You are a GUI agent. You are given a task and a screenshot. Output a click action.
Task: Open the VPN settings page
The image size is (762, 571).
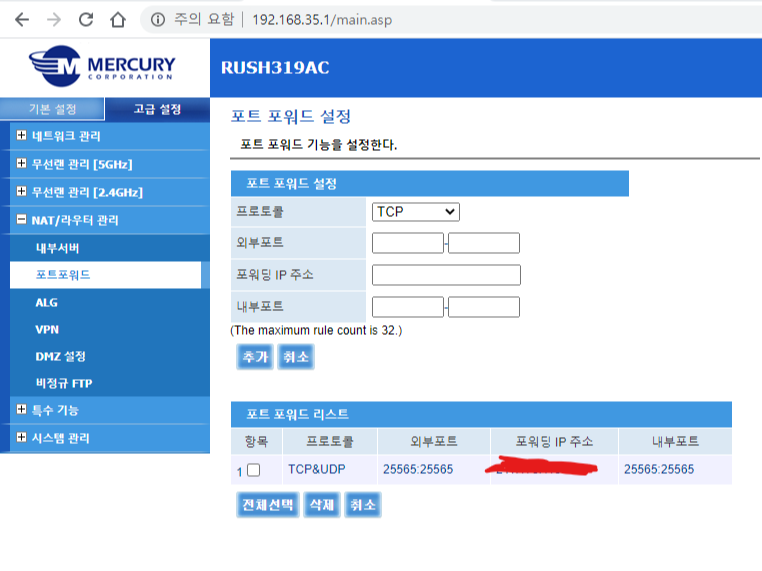point(47,329)
